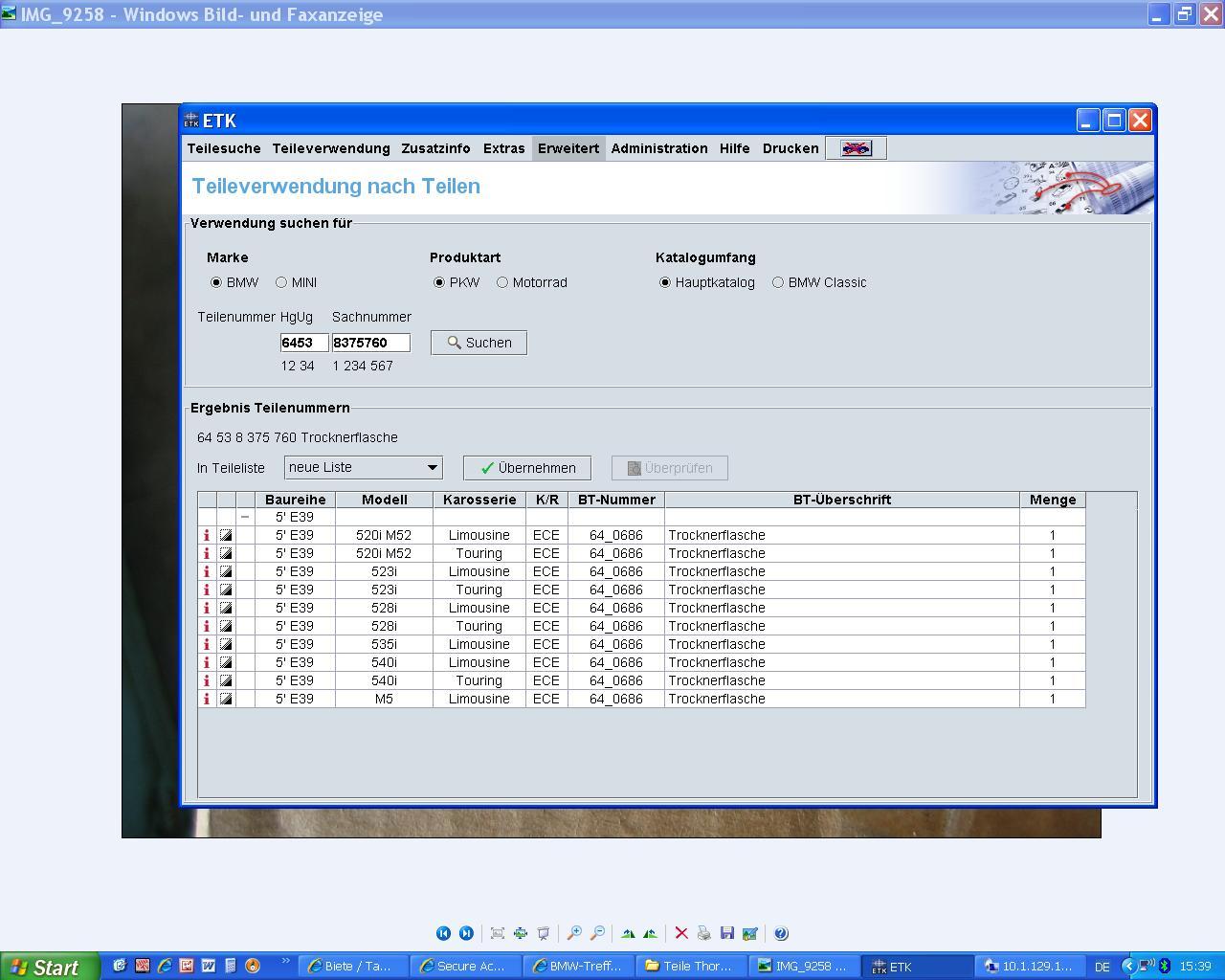Viewport: 1225px width, 980px height.
Task: Select the MINI brand radio button
Action: click(281, 282)
